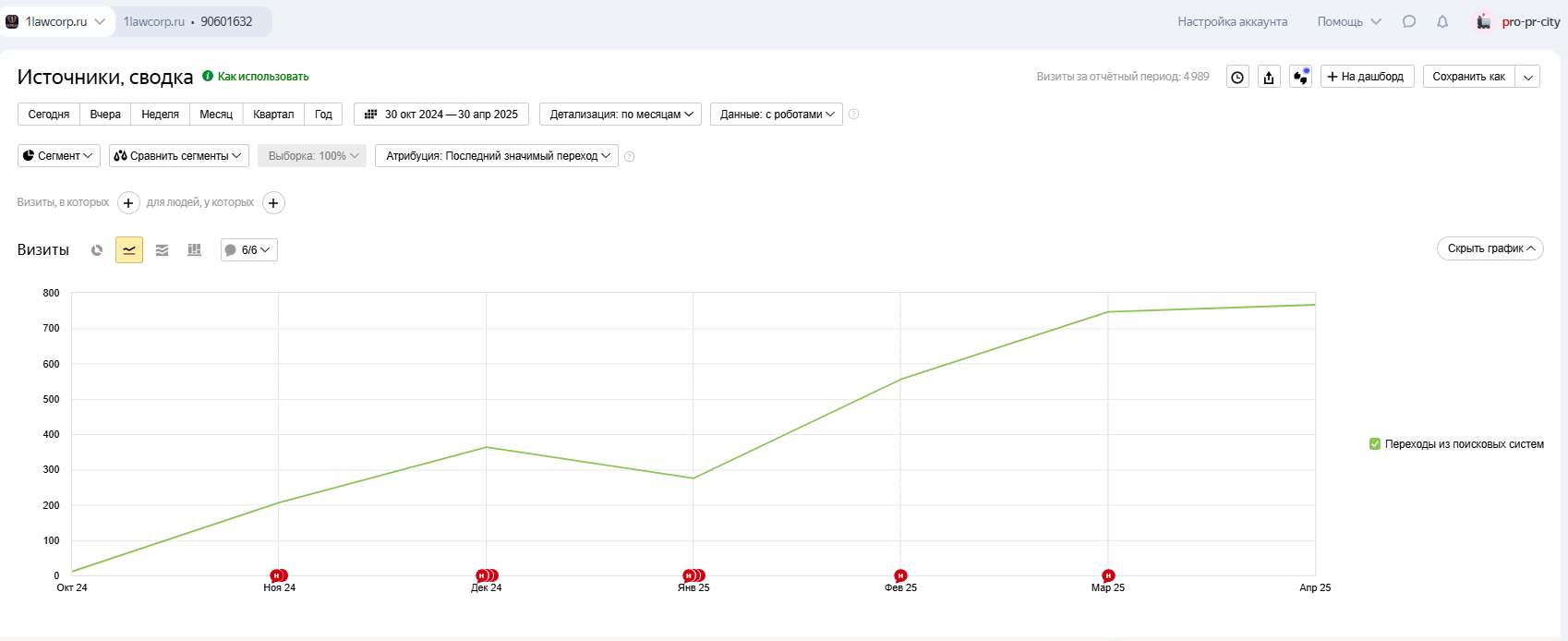Open Данные: с роботами dropdown

(776, 115)
